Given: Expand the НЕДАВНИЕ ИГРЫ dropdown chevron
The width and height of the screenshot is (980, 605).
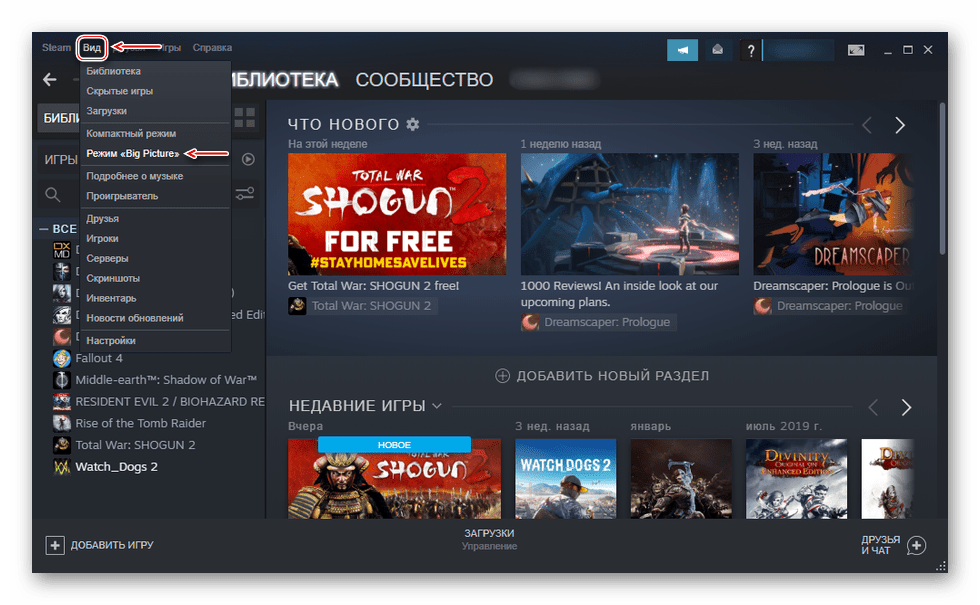Looking at the screenshot, I should coord(436,406).
